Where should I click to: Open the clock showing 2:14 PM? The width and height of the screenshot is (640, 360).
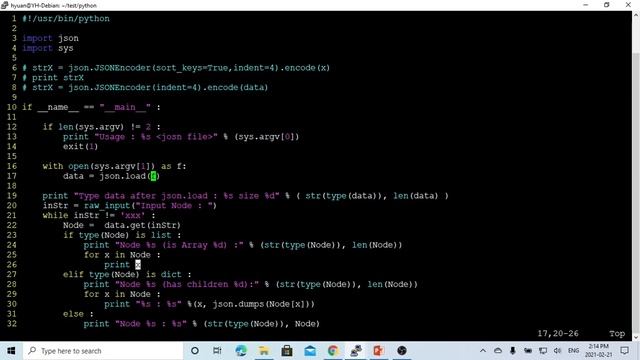tap(598, 351)
